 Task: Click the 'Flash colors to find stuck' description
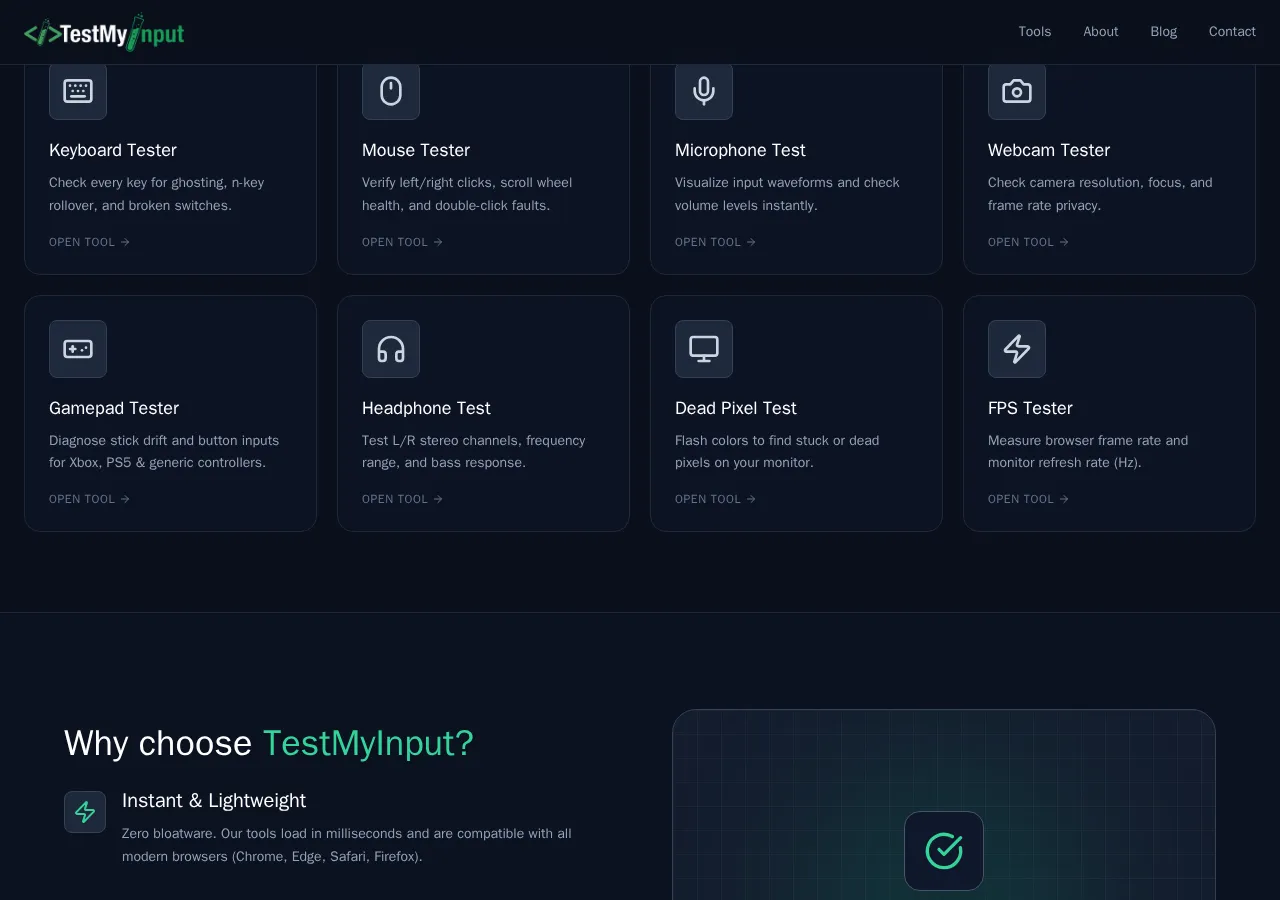click(777, 452)
